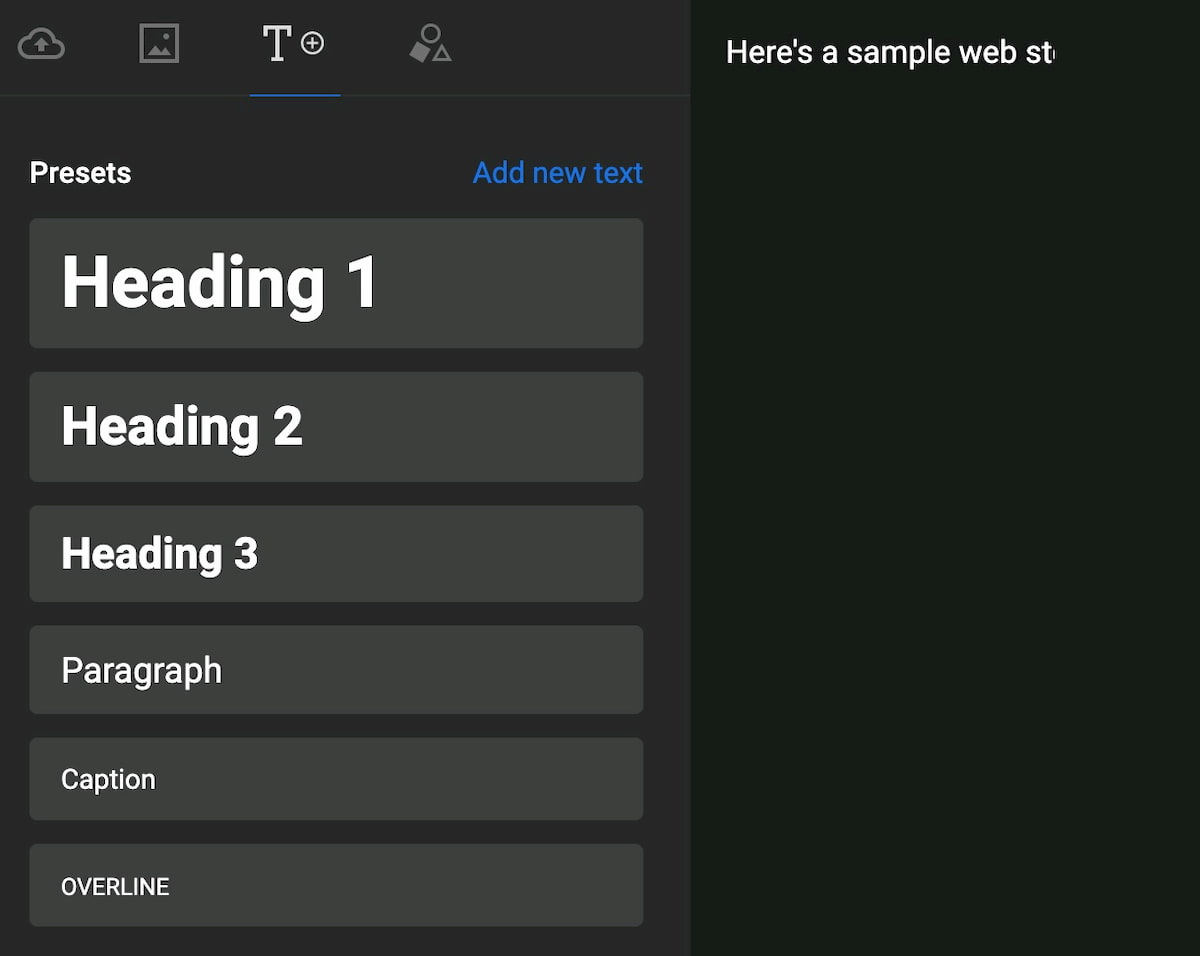Click the 'Add new text' link
Image resolution: width=1200 pixels, height=956 pixels.
click(x=557, y=173)
